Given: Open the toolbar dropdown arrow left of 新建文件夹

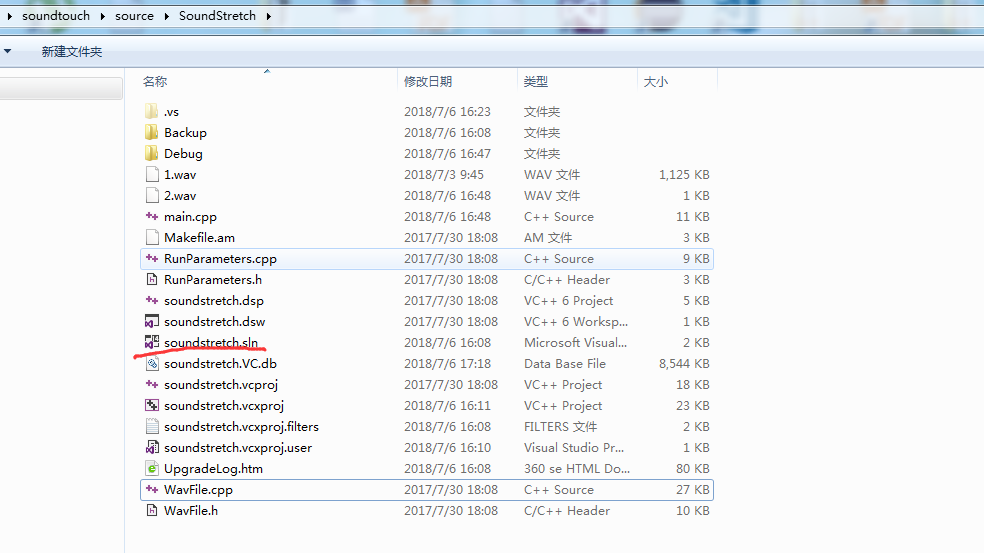Looking at the screenshot, I should click(x=8, y=51).
